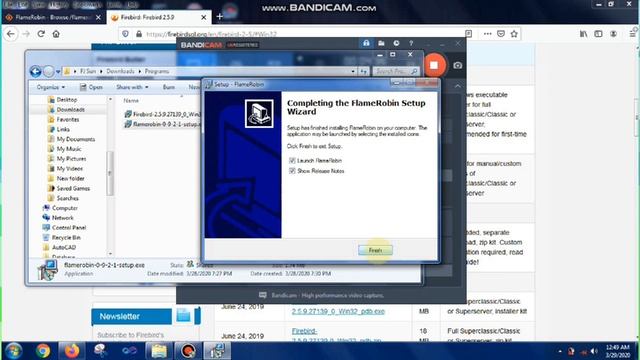Screen dimensions: 640x360
Task: Toggle Firefox sidebar icon
Action: tap(598, 34)
